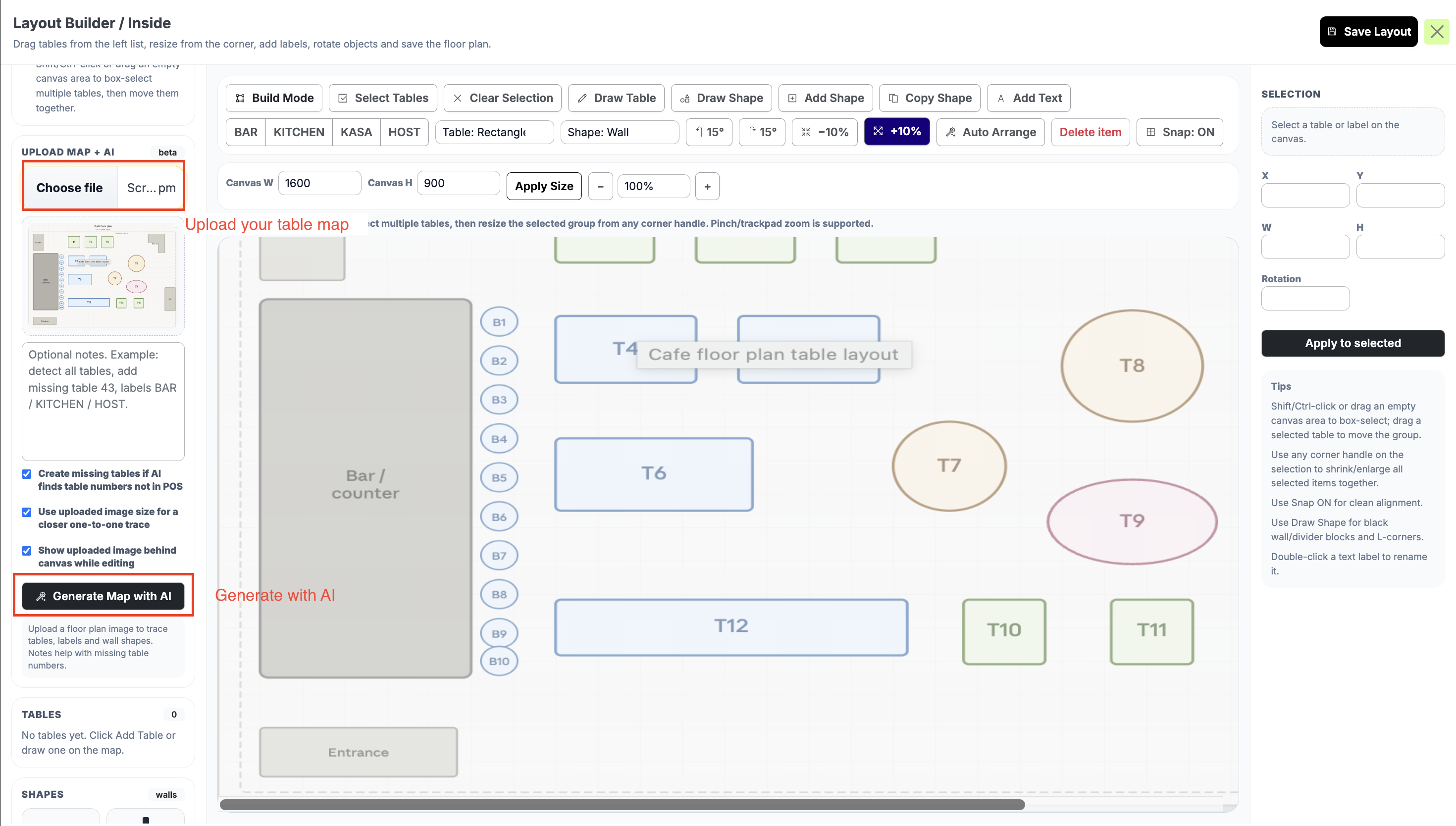Click Apply to selected button
Image resolution: width=1456 pixels, height=826 pixels.
1353,343
